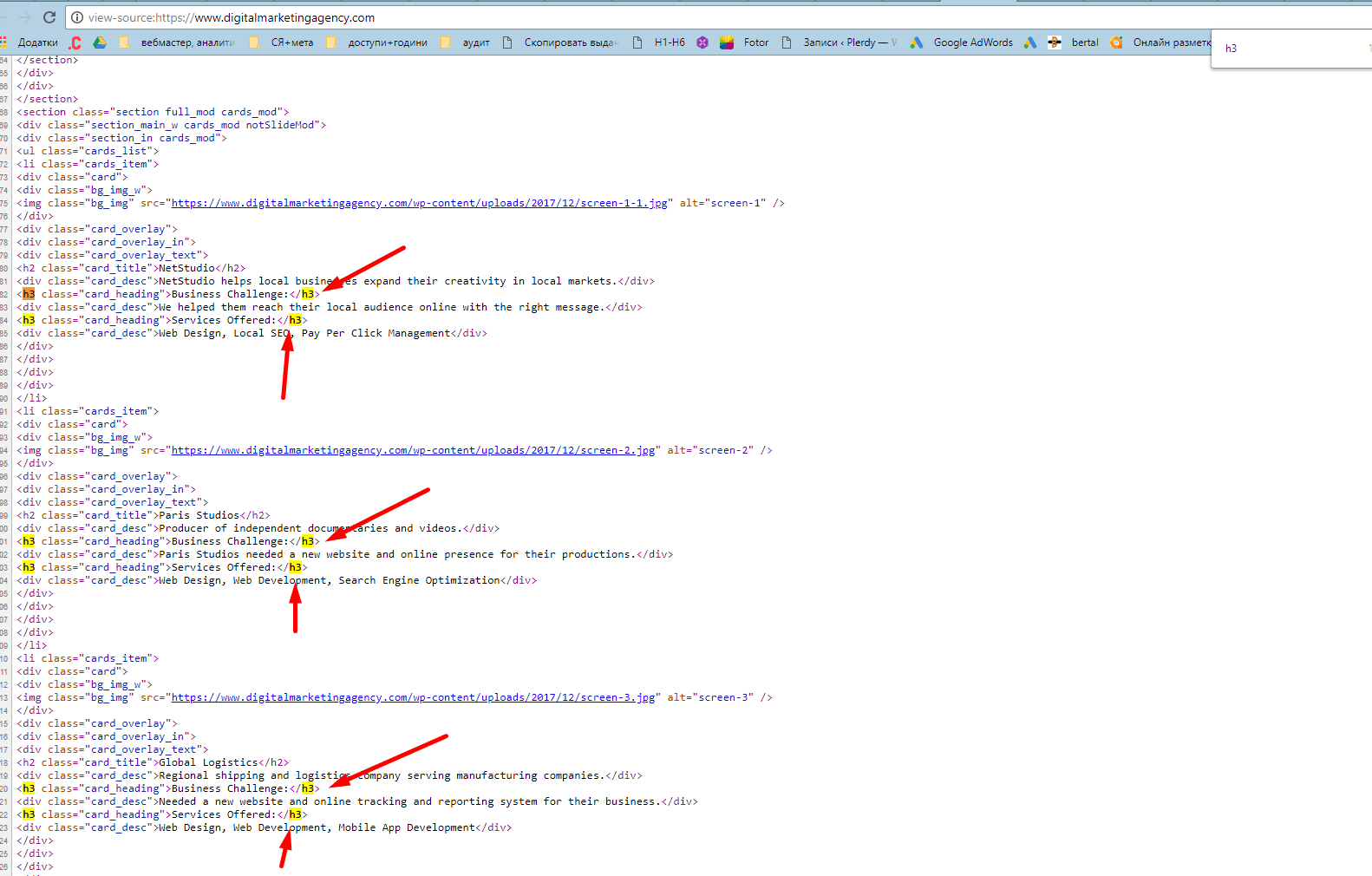Open the Записи ‹ Plerdy bookmark
This screenshot has width=1372, height=876.
coord(840,42)
